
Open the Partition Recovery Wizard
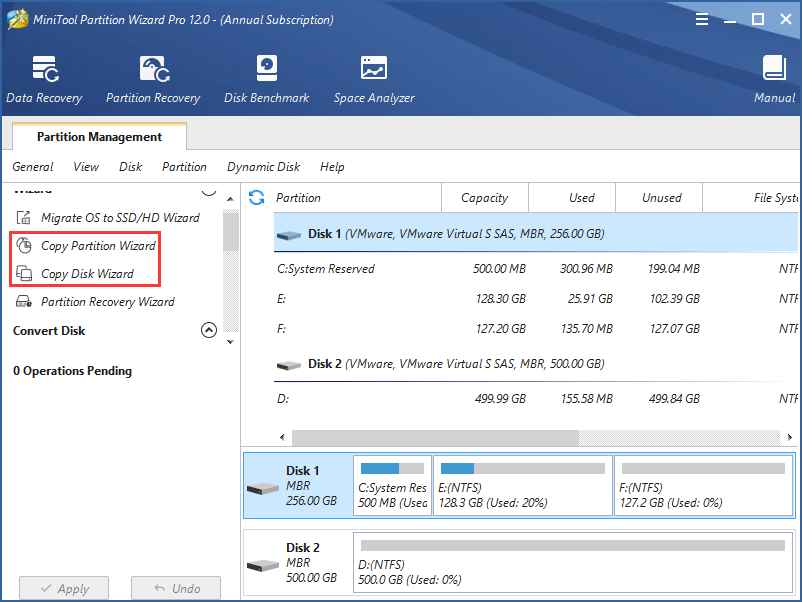click(x=110, y=301)
